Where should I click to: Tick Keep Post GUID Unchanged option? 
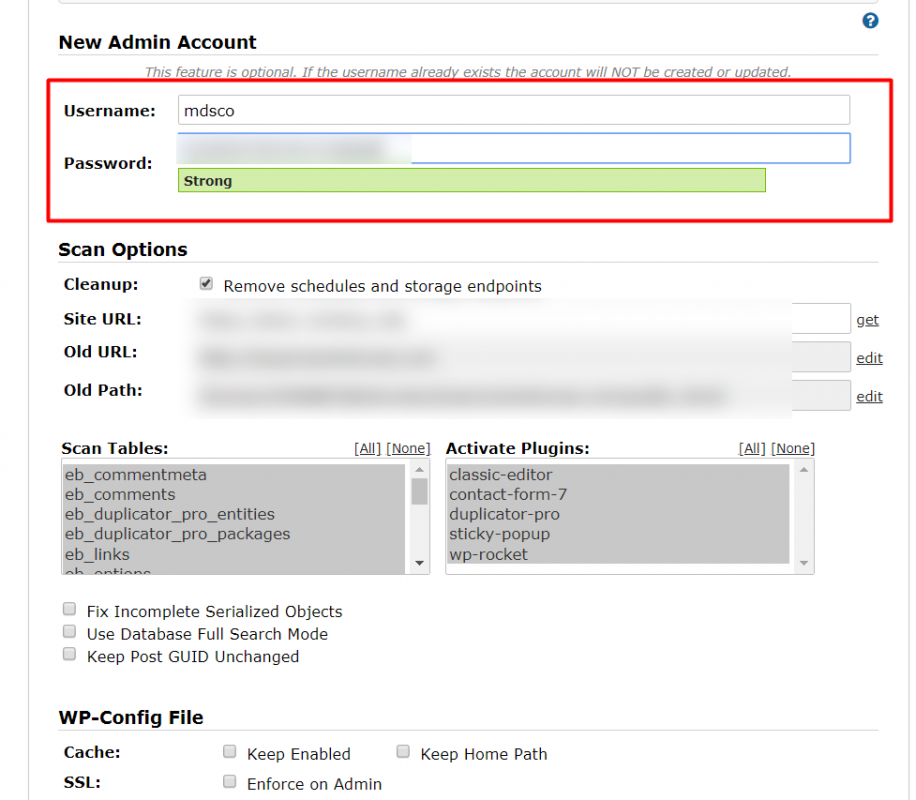pos(70,654)
